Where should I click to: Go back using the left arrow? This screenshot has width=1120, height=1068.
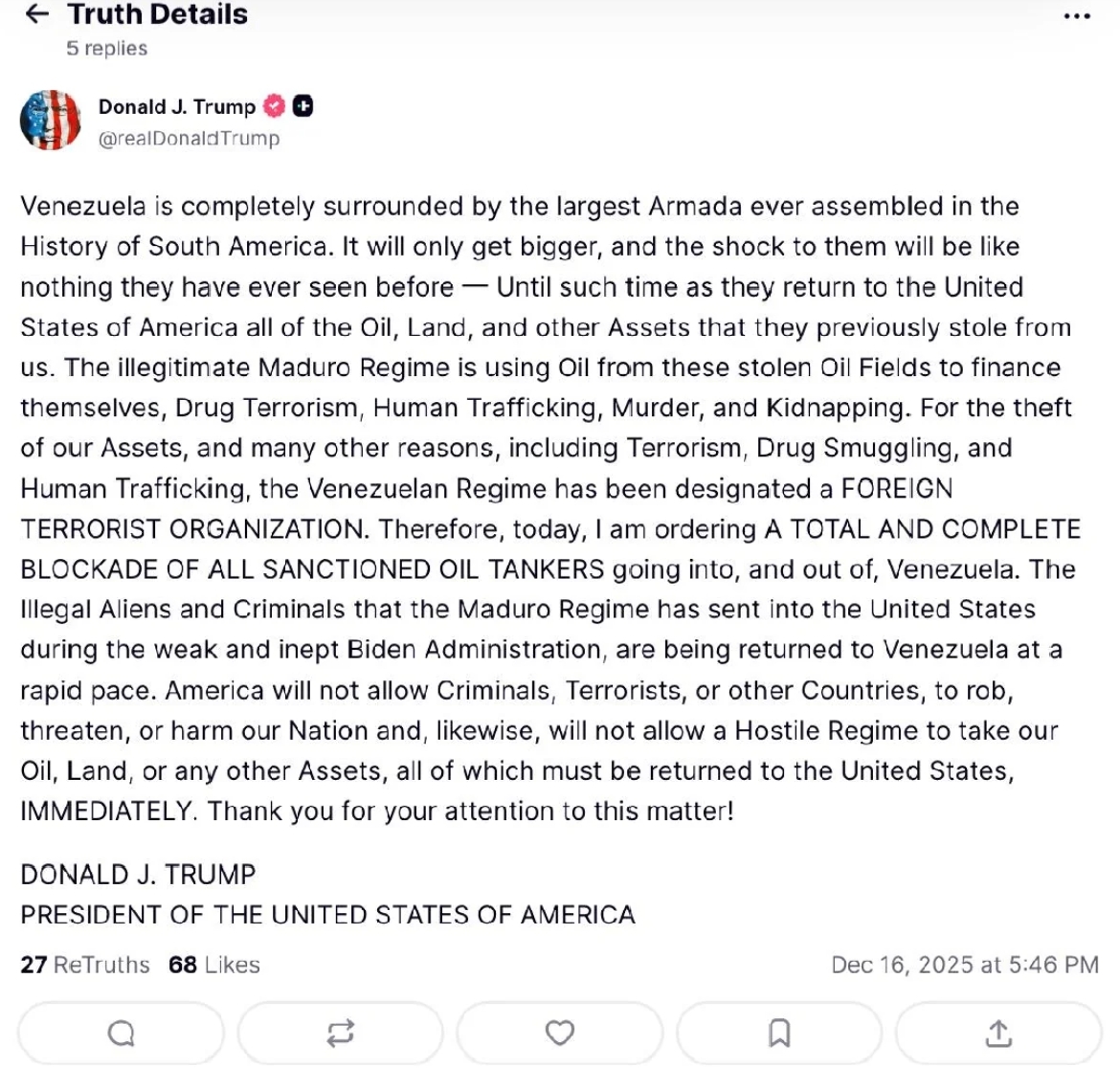pos(36,14)
